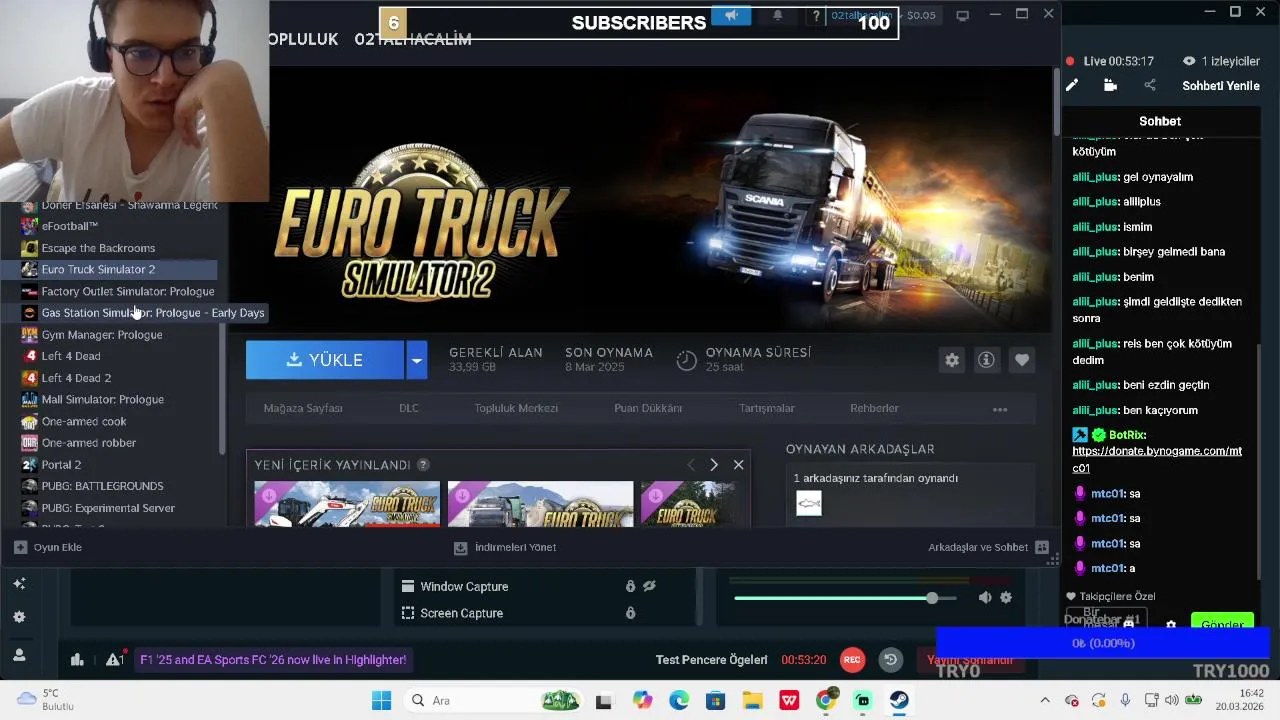Open Rehberler tab

874,408
